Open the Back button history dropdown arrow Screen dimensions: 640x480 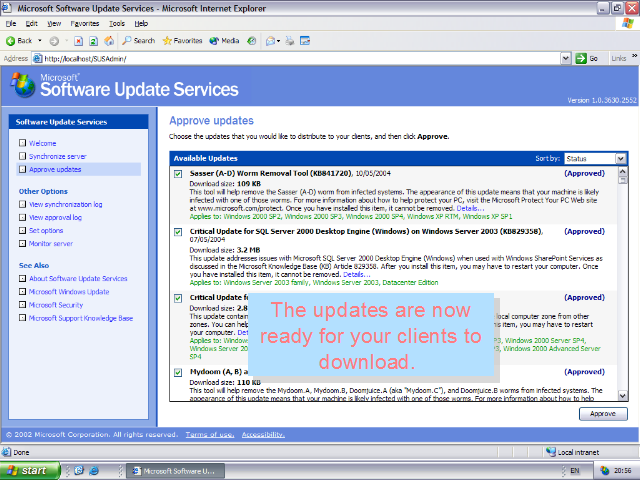click(x=40, y=40)
